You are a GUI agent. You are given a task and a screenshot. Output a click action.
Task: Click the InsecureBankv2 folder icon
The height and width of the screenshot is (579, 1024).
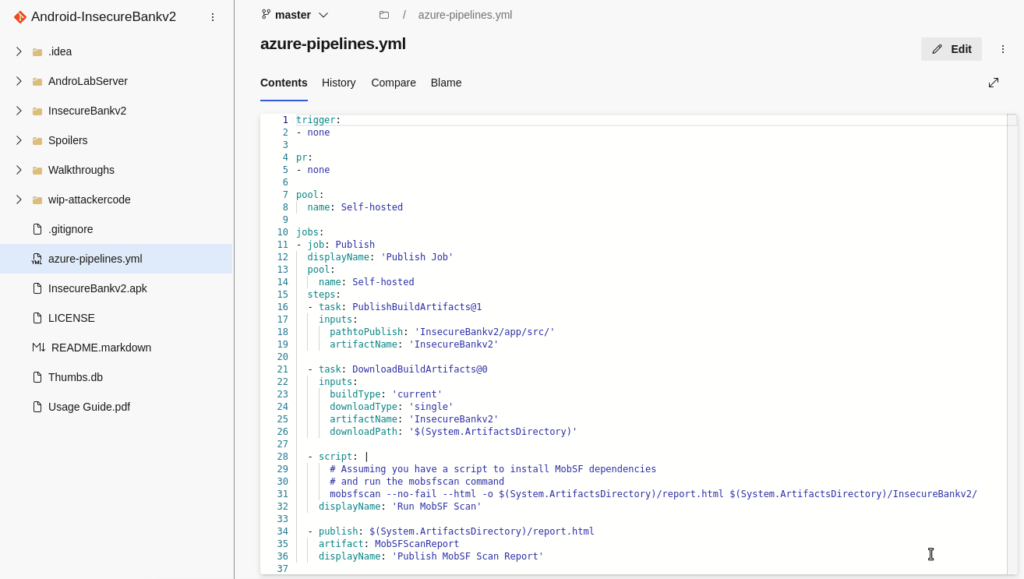[x=37, y=111]
